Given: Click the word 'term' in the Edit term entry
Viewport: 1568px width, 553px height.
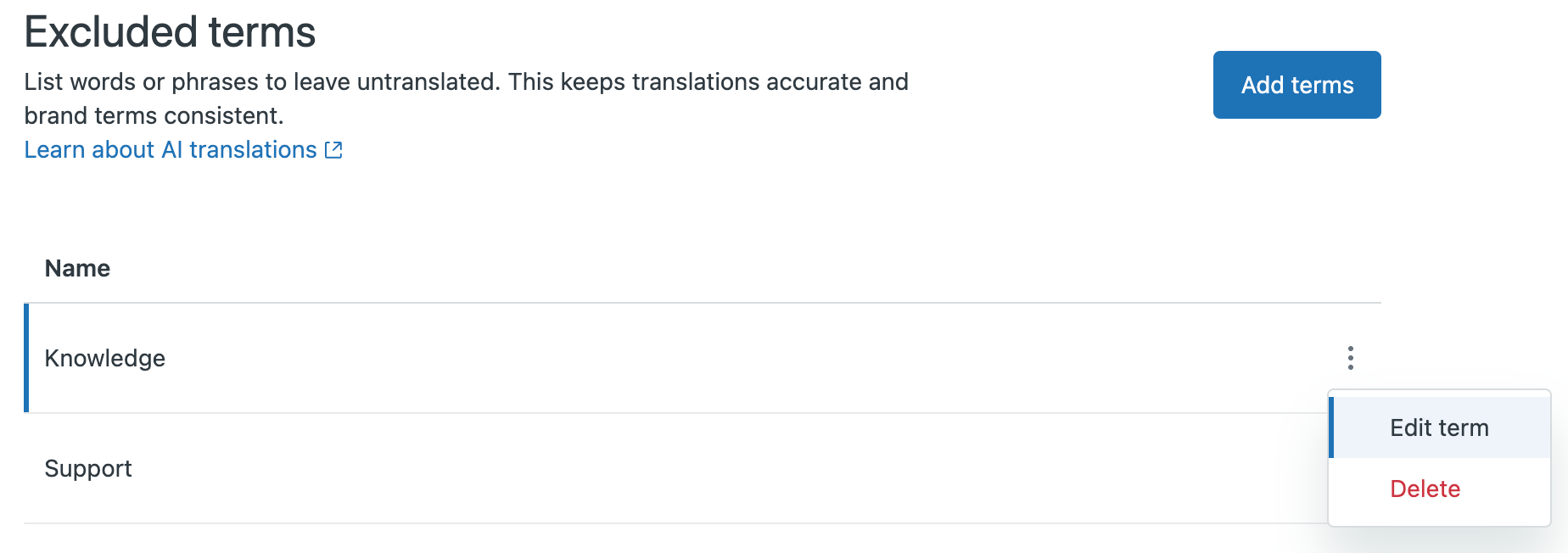Looking at the screenshot, I should point(1464,428).
